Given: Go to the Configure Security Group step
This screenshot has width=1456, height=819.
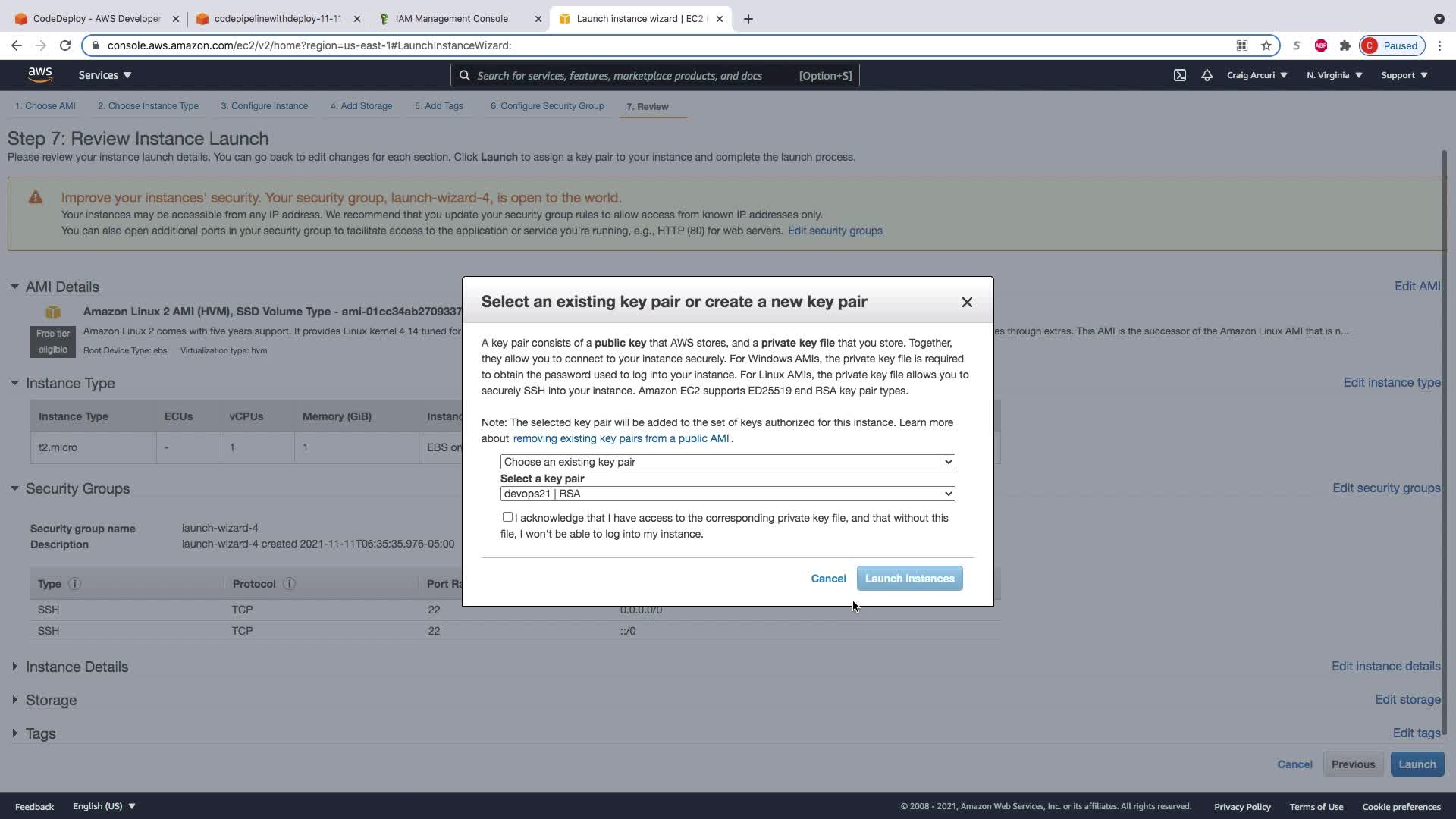Looking at the screenshot, I should 547,106.
